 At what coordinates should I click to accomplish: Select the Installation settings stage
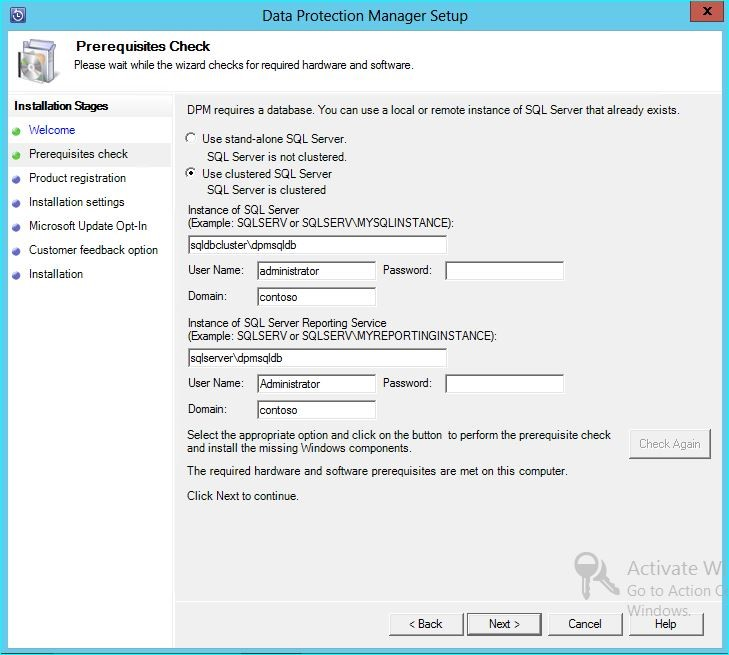tap(77, 202)
